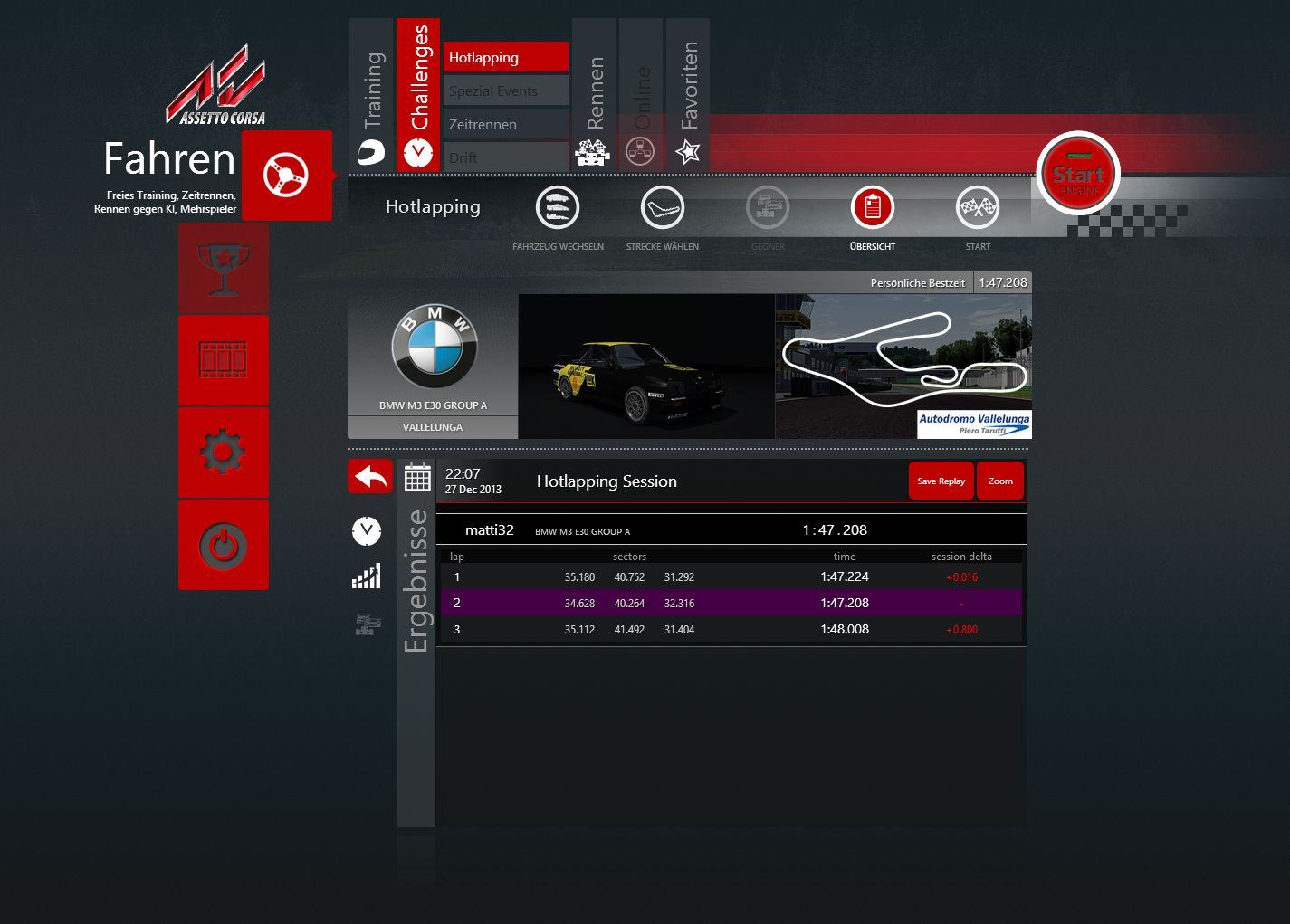Select the greyed cars standings icon
This screenshot has height=924, width=1290.
click(x=367, y=624)
